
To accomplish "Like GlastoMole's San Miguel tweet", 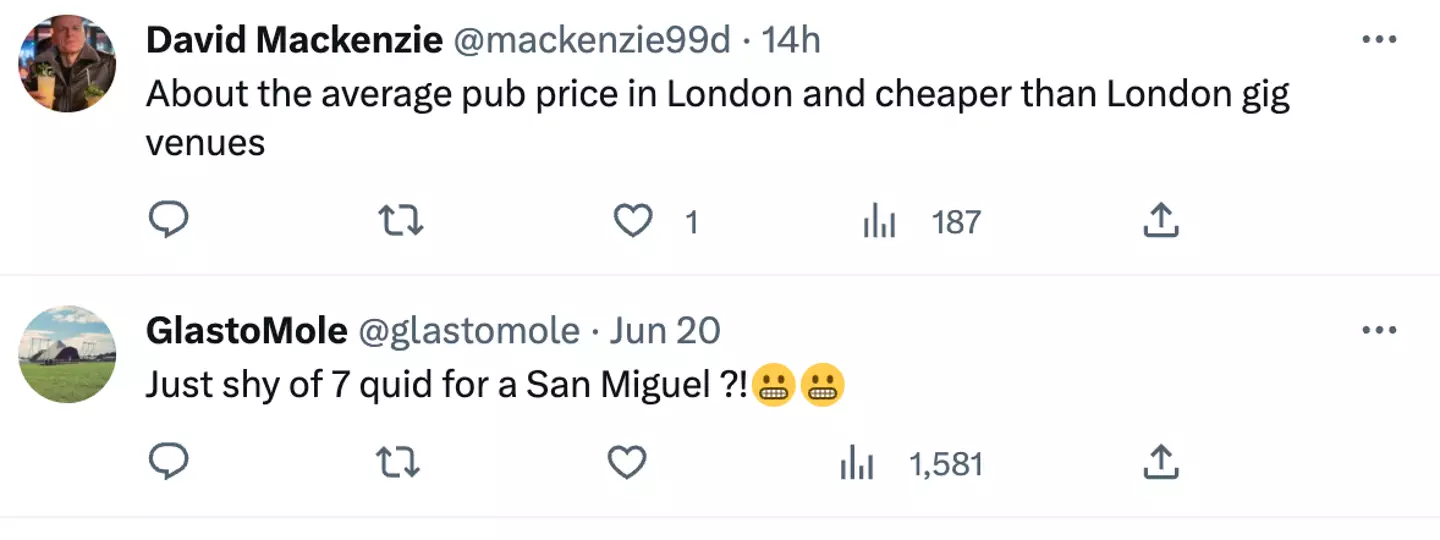I will 628,463.
